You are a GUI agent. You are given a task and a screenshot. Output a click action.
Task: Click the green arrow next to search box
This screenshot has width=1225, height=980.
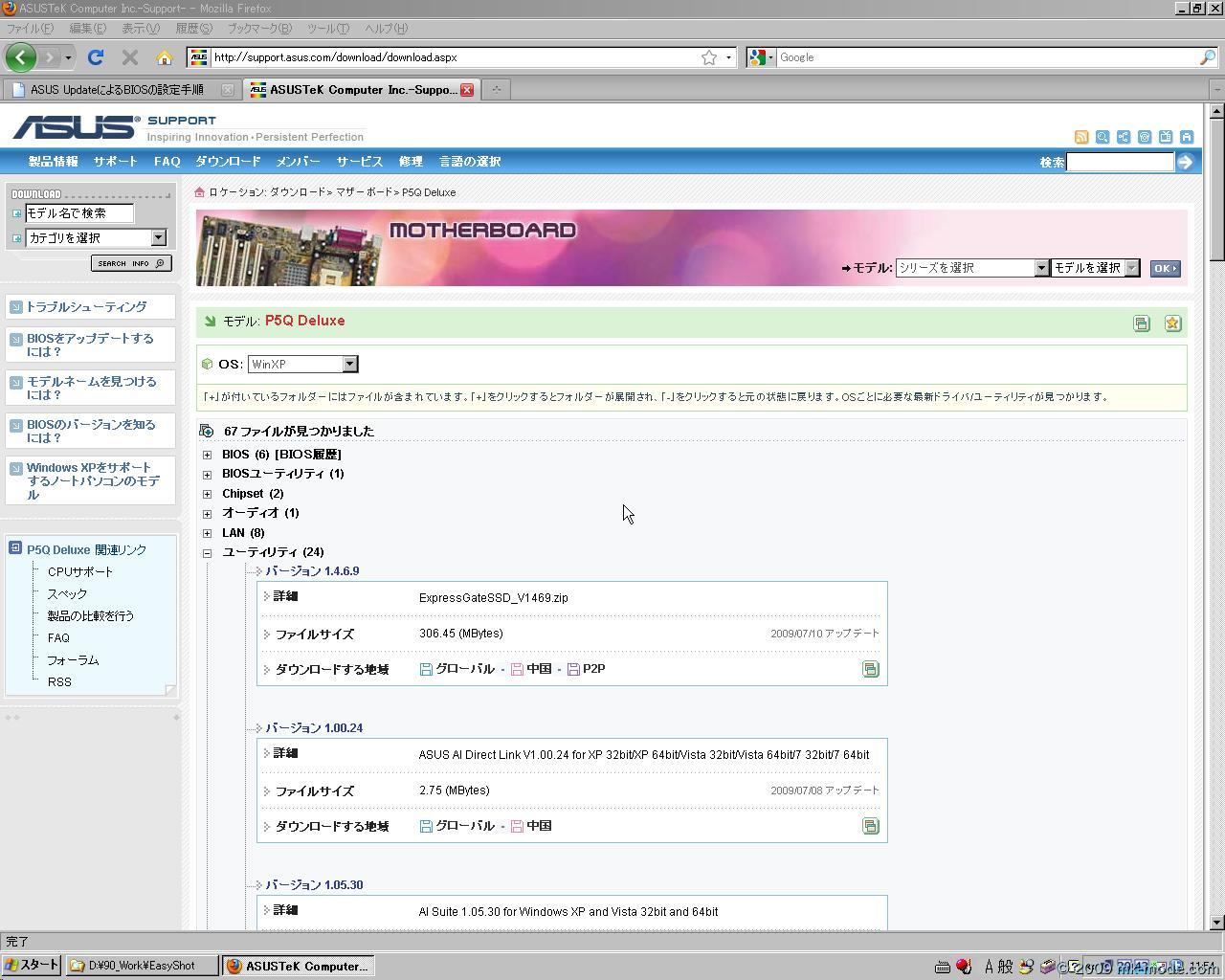(x=1185, y=162)
